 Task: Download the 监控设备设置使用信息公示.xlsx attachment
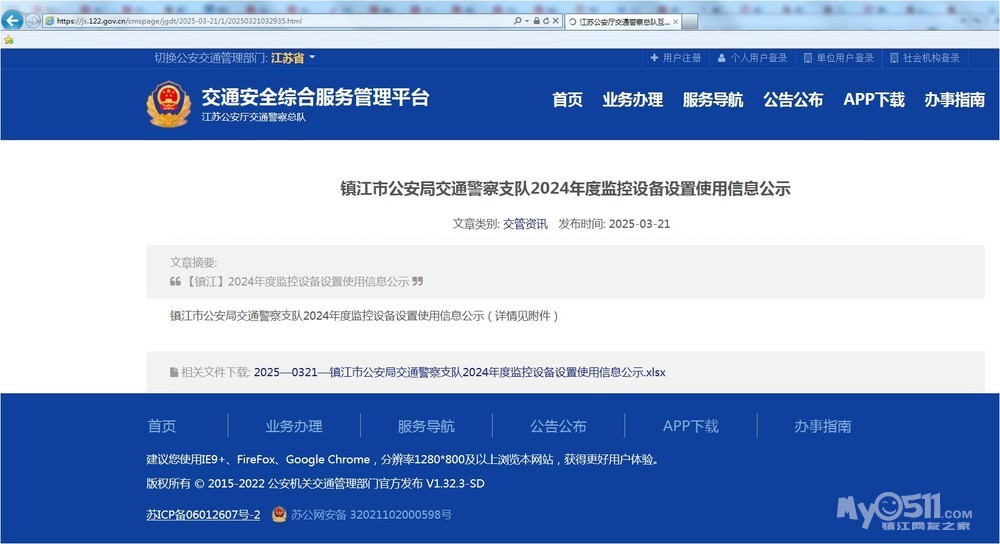[x=459, y=372]
